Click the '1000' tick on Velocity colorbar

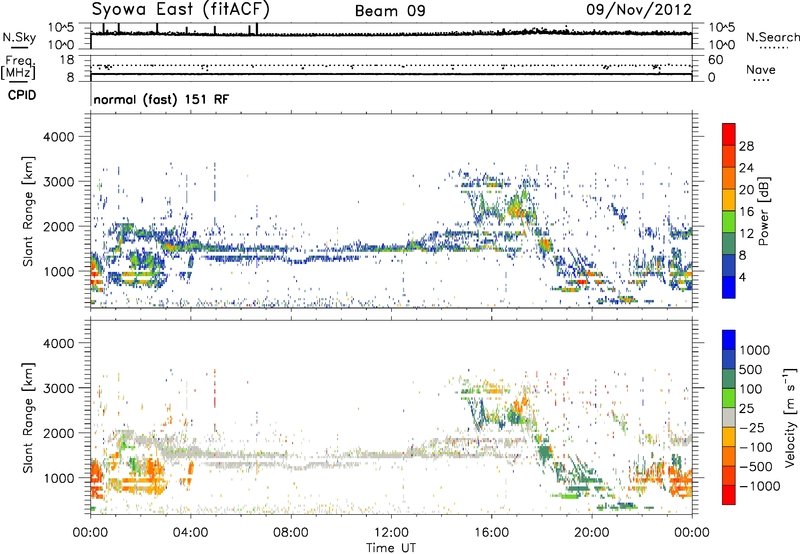755,350
